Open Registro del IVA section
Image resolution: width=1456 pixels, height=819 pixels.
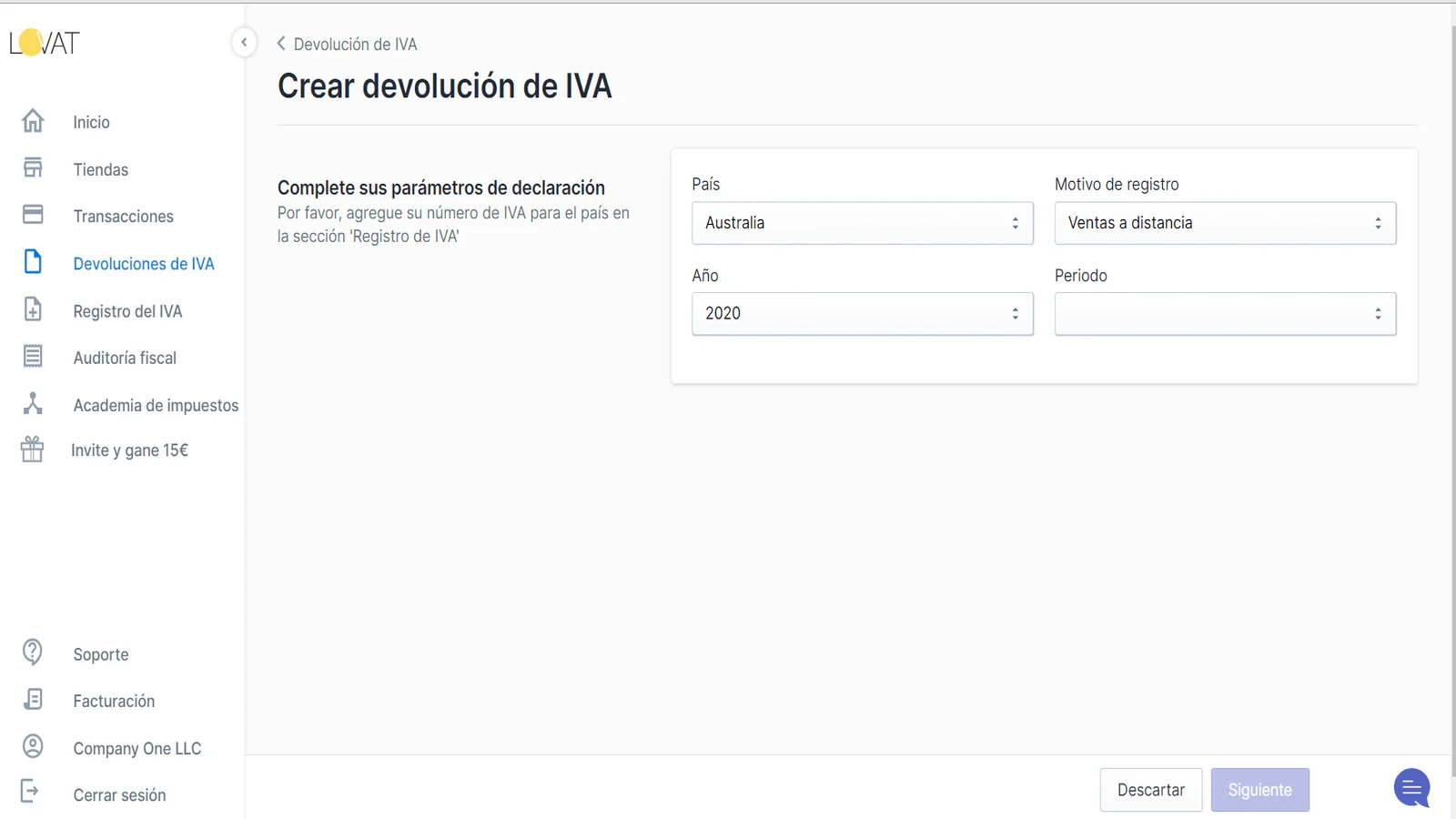point(127,311)
